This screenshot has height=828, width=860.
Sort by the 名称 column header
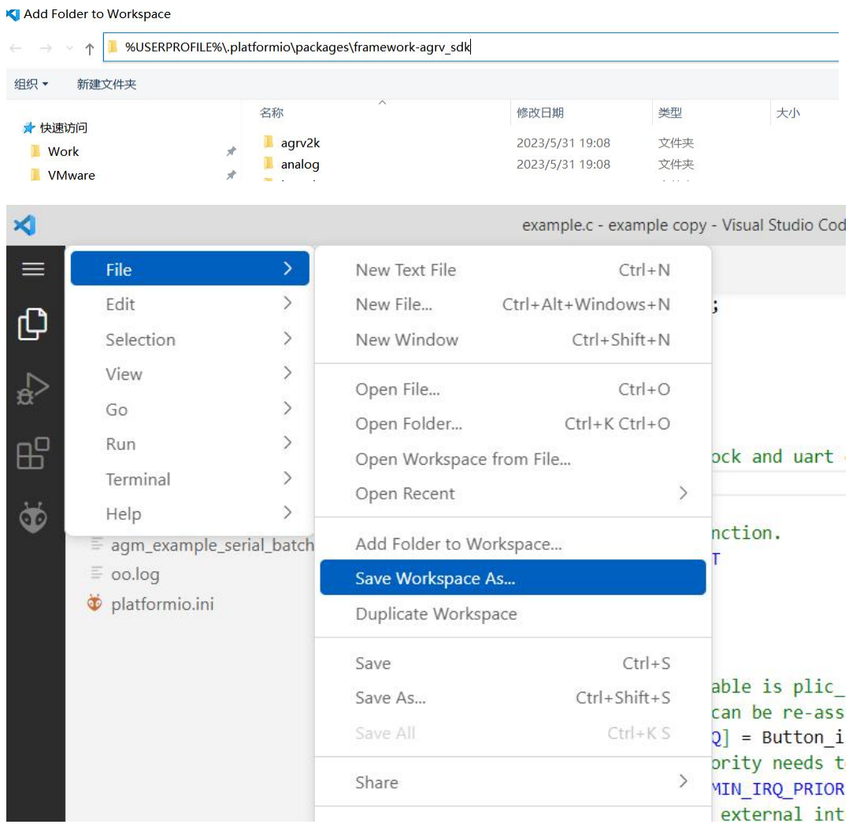271,112
